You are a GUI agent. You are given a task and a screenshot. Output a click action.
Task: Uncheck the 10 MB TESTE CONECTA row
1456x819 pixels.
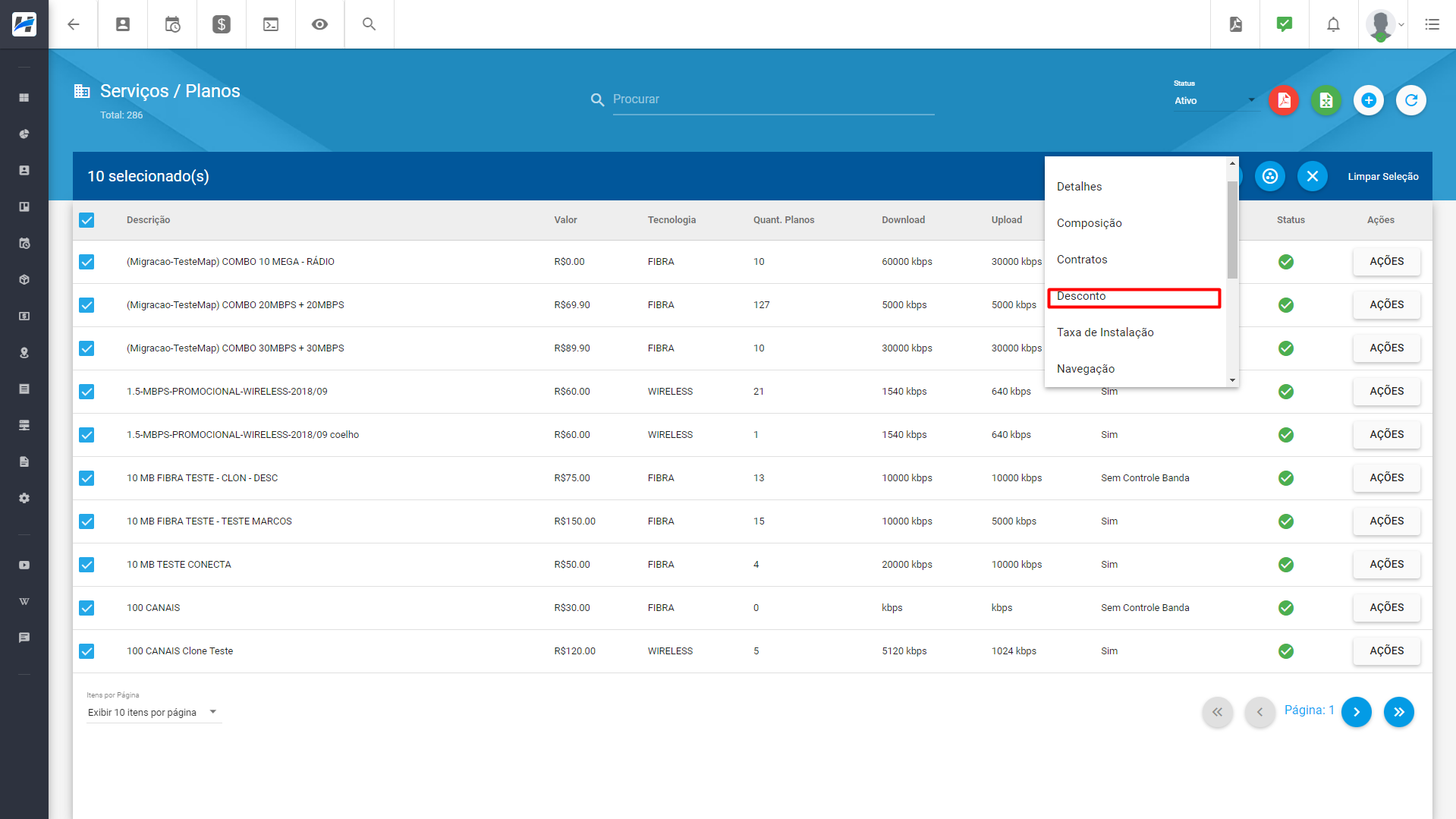(86, 565)
